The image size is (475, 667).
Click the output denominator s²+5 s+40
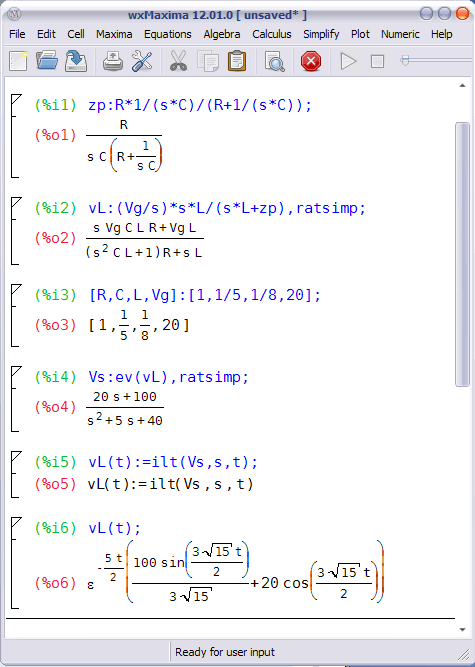pos(125,420)
